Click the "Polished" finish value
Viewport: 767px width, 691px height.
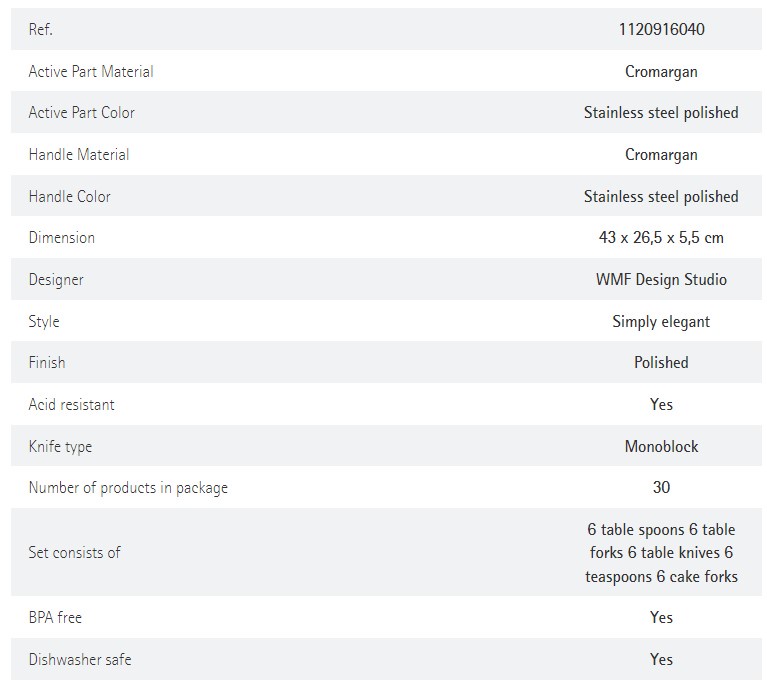[x=661, y=363]
